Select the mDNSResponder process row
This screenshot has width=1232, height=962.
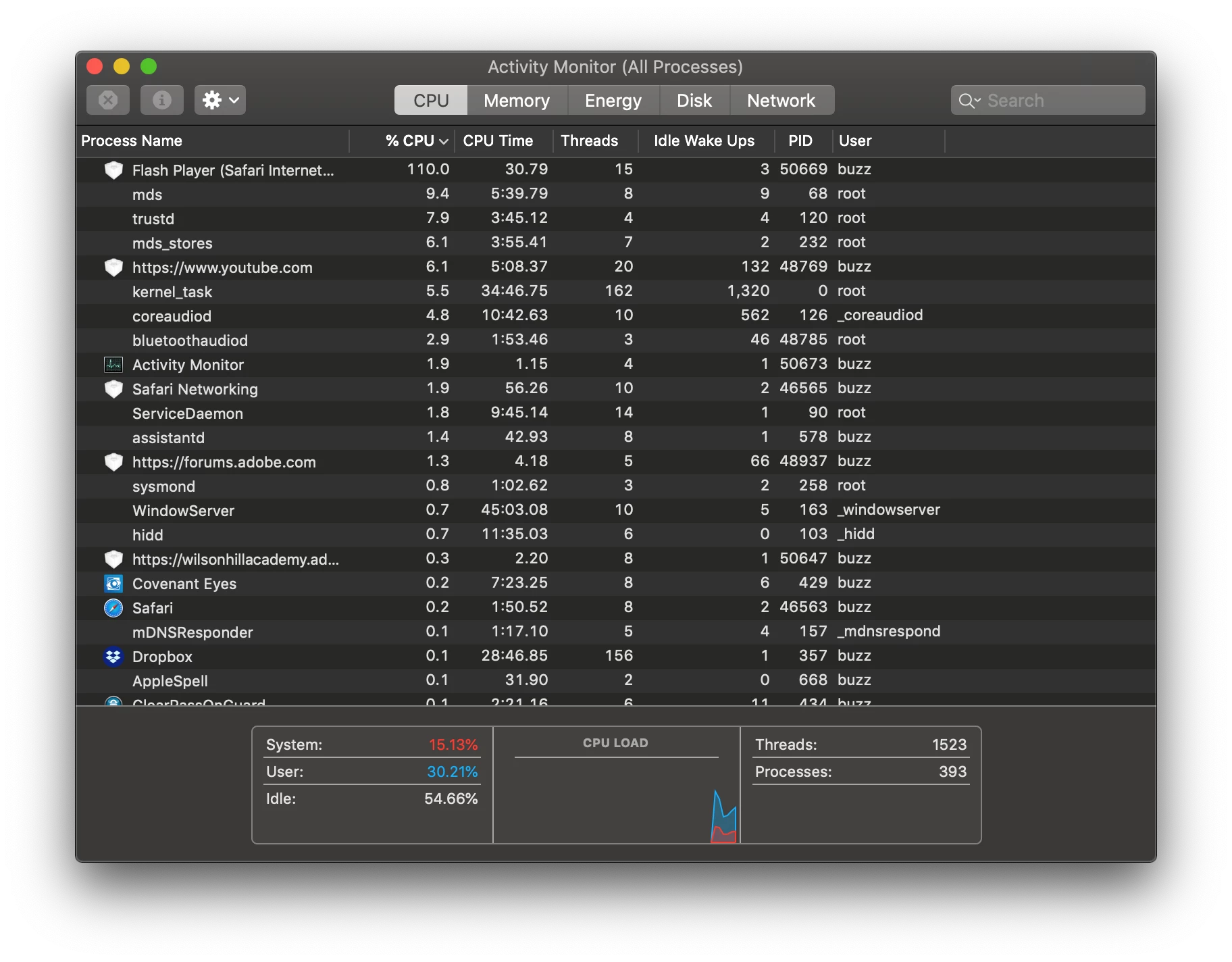616,632
